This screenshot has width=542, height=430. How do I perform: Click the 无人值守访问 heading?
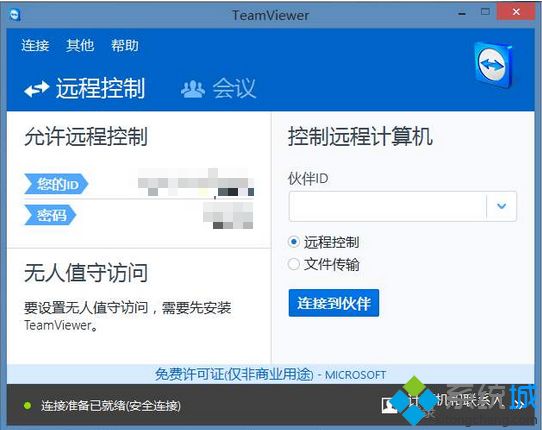click(x=86, y=273)
